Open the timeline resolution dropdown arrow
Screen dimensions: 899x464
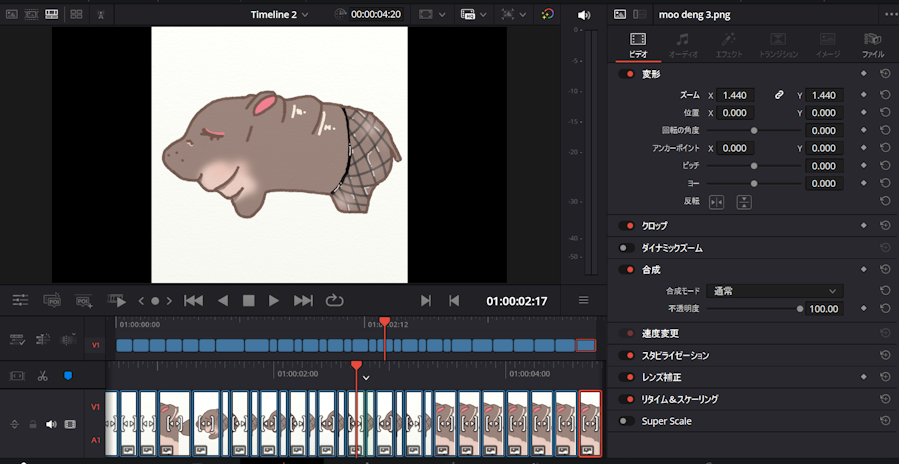click(483, 14)
